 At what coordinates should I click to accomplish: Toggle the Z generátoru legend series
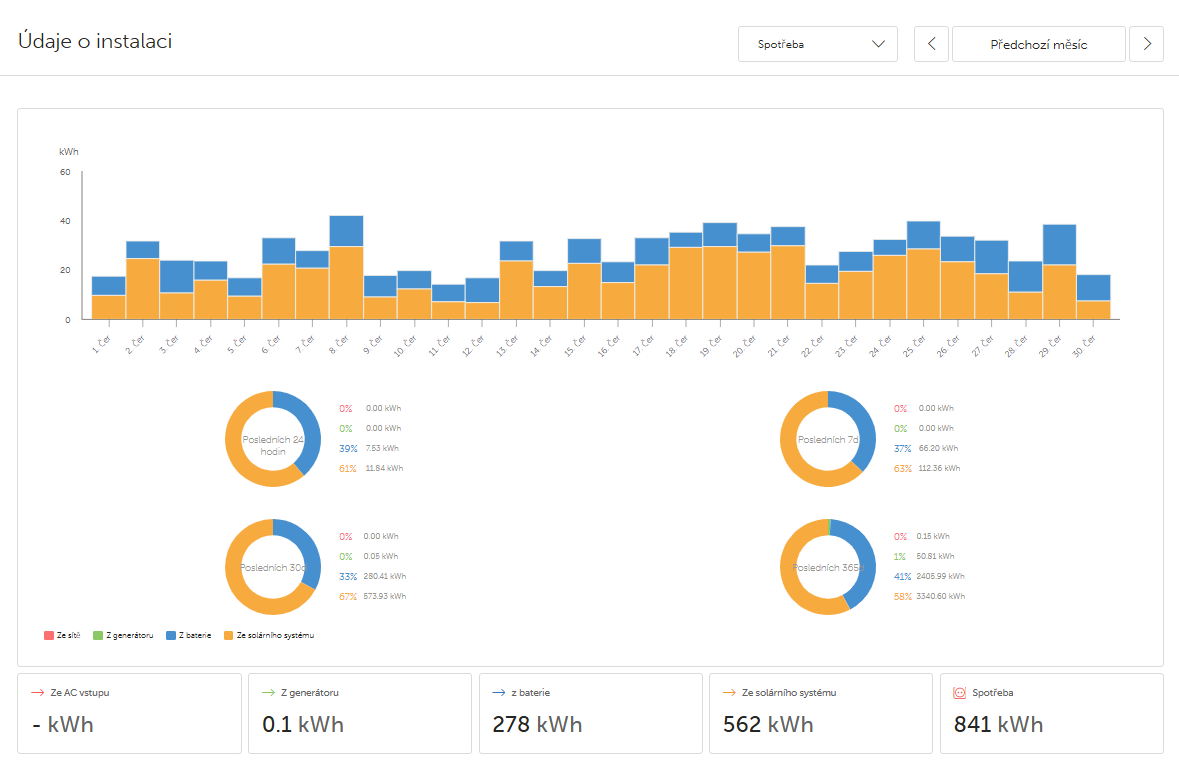pyautogui.click(x=123, y=635)
